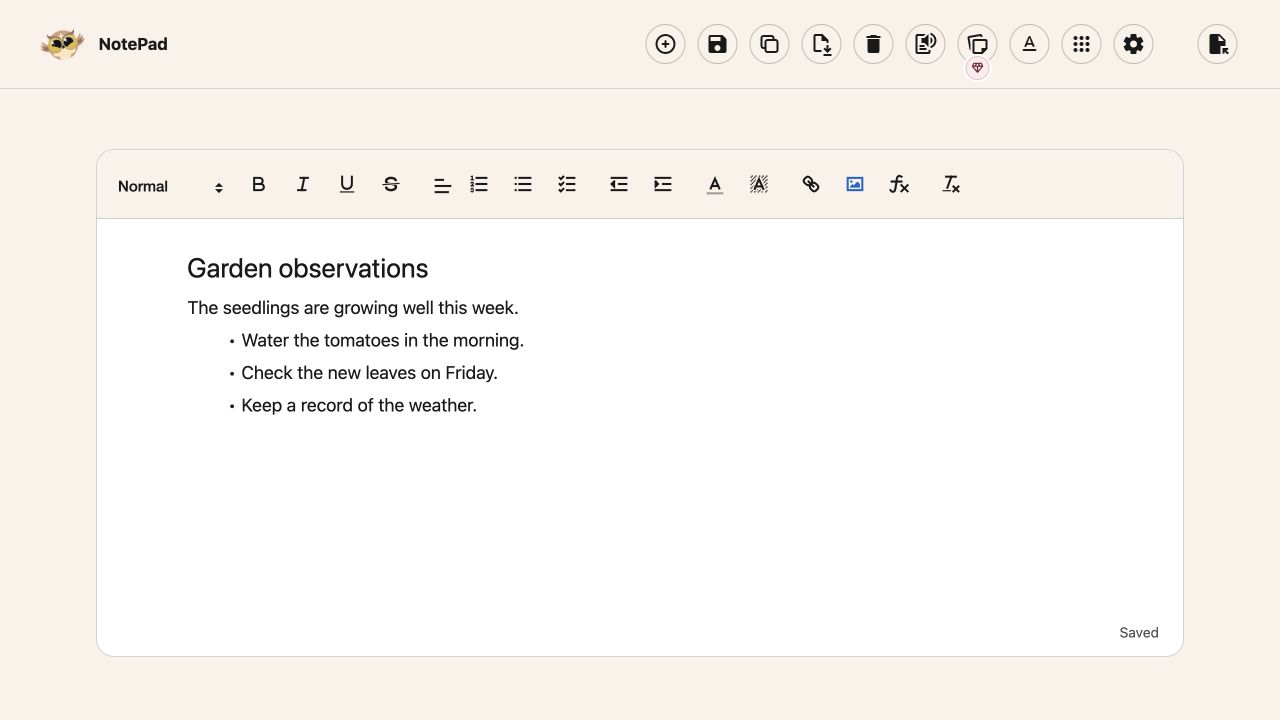The height and width of the screenshot is (720, 1280).
Task: Clear formatting with the Tx icon
Action: pos(950,184)
